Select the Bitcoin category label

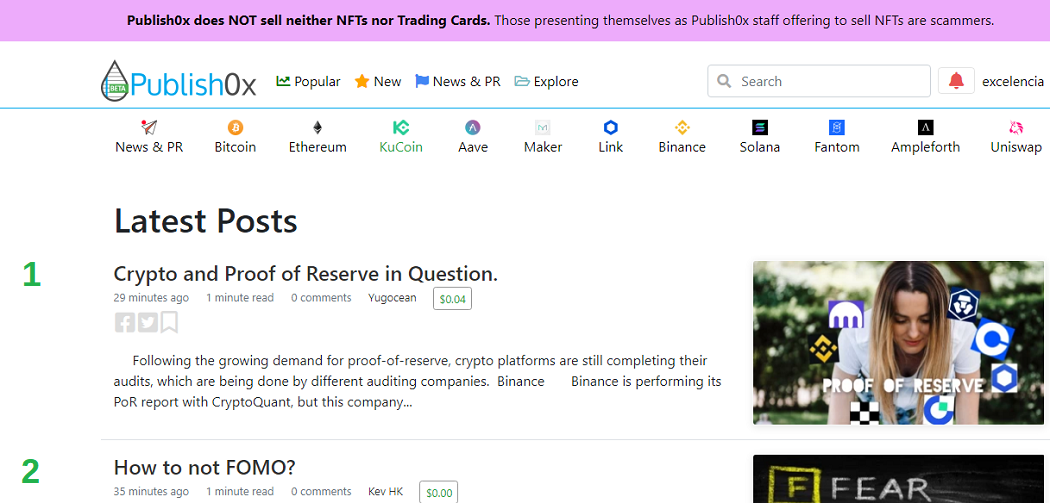[235, 147]
